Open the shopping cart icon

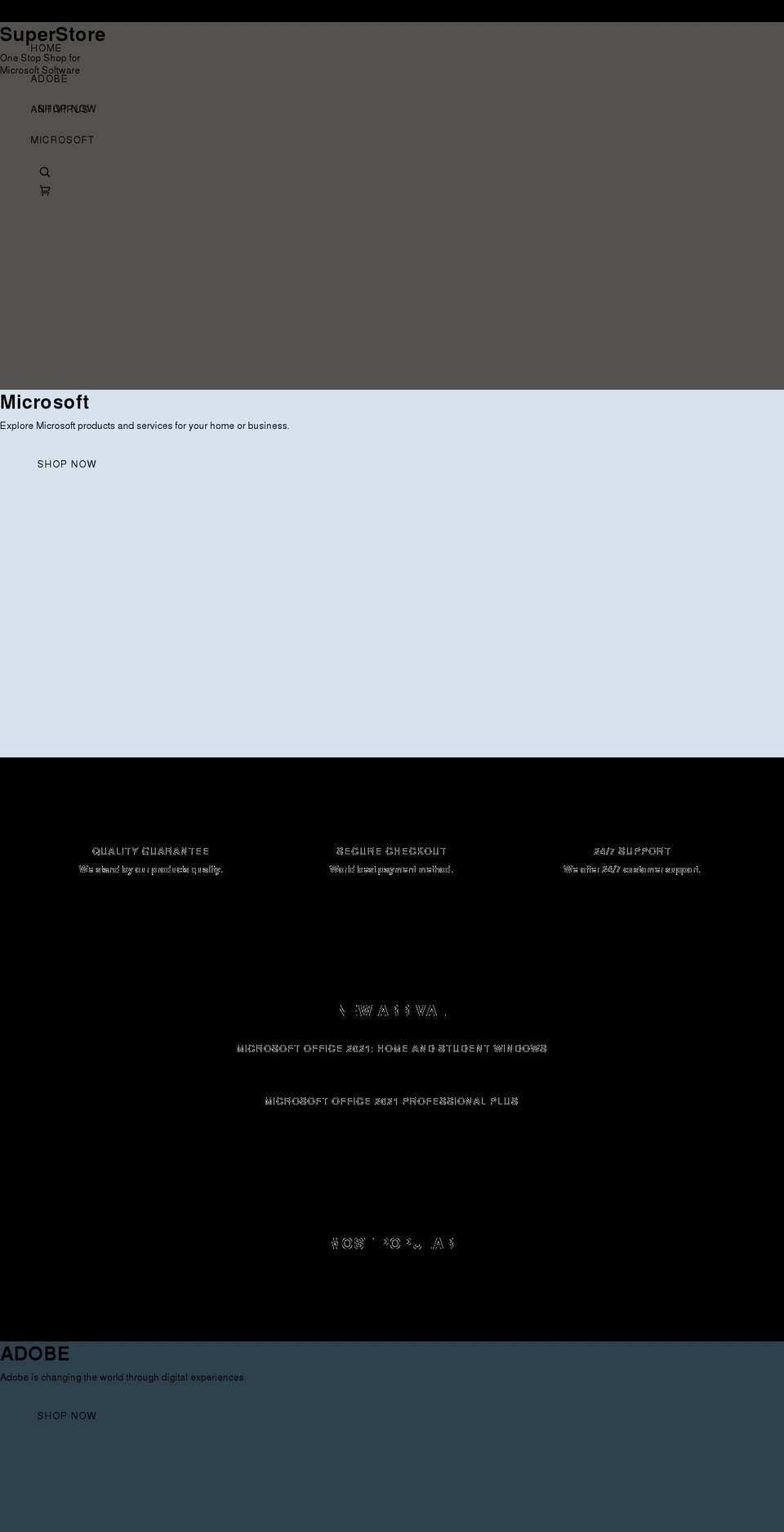[x=45, y=190]
